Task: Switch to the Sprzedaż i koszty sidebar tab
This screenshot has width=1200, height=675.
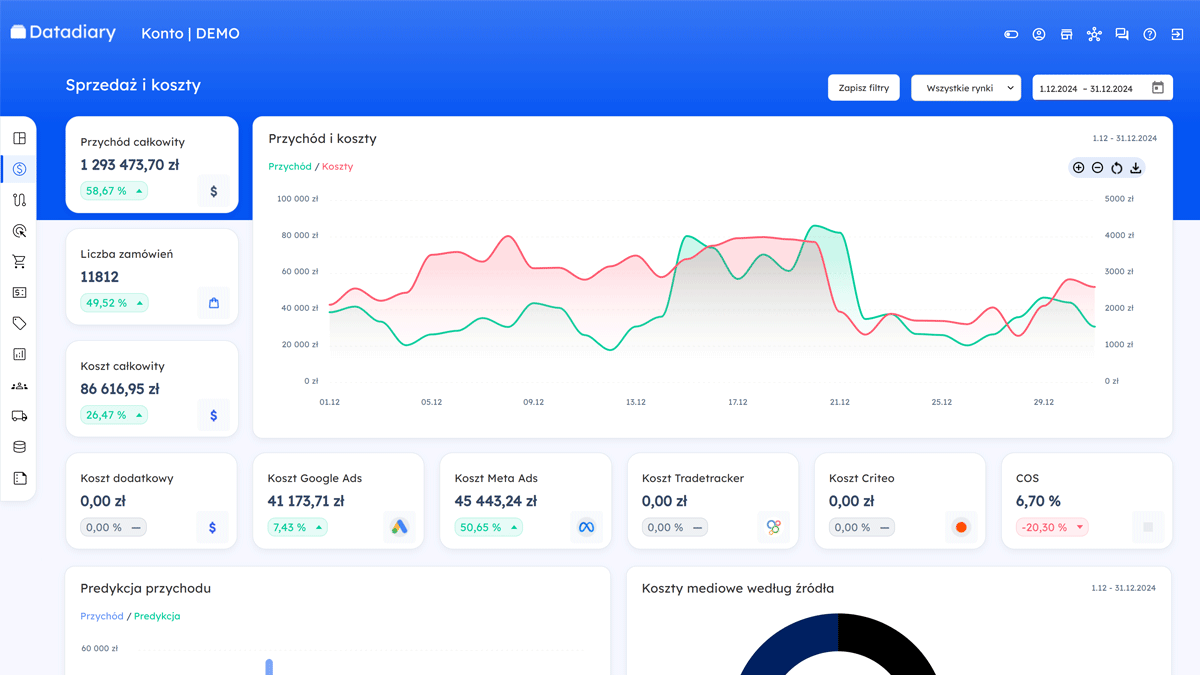Action: [19, 169]
